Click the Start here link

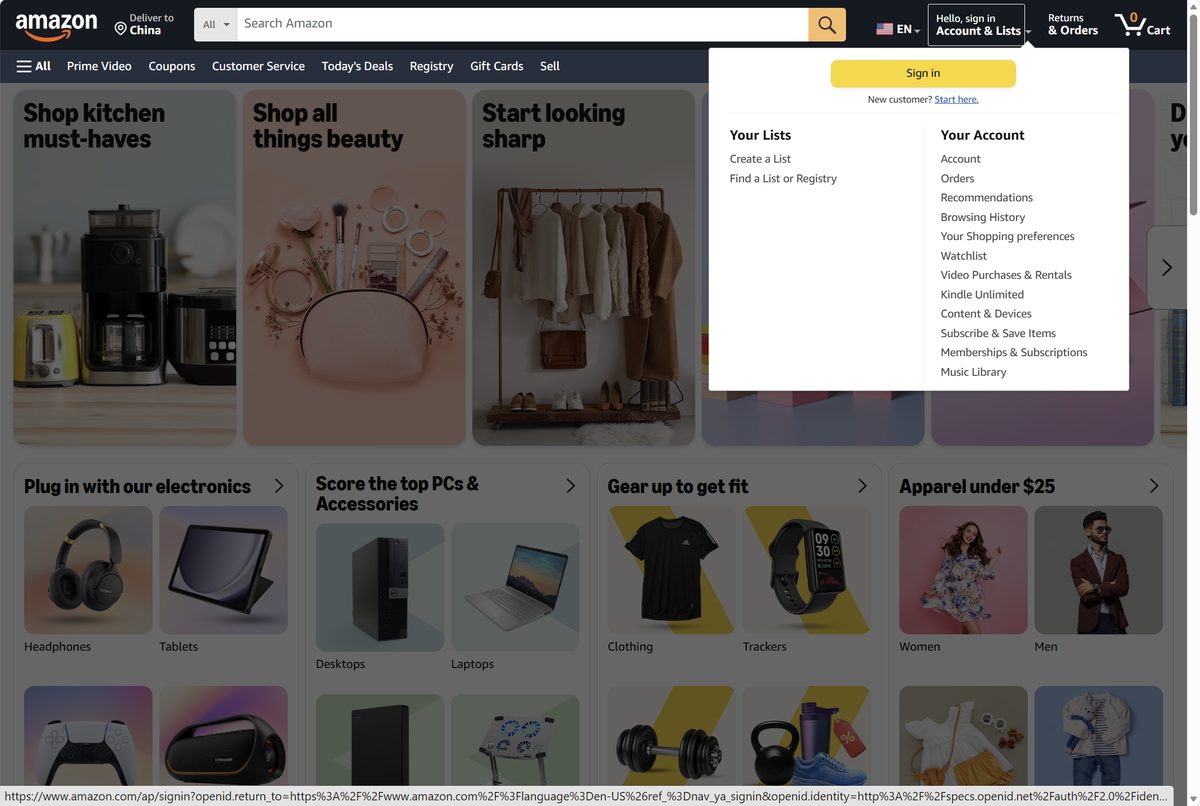[956, 100]
